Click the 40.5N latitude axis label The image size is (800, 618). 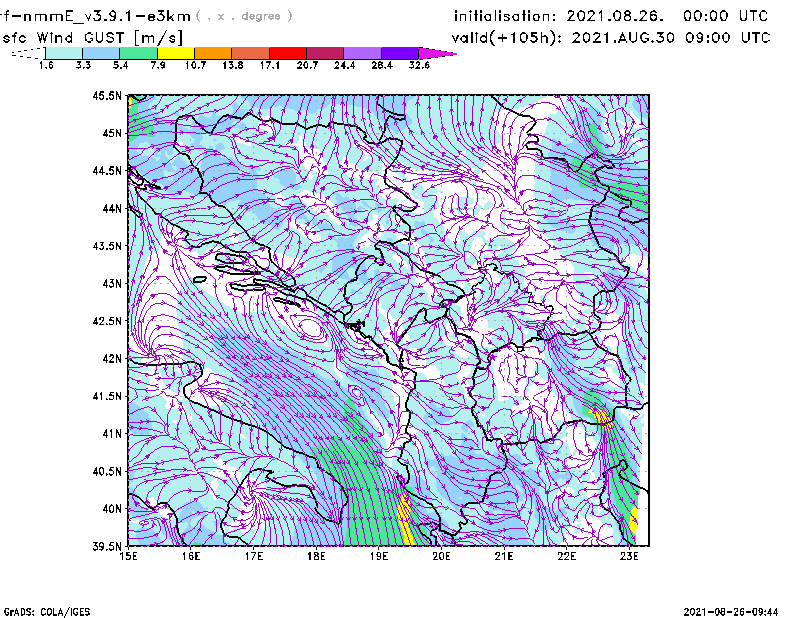pyautogui.click(x=107, y=472)
